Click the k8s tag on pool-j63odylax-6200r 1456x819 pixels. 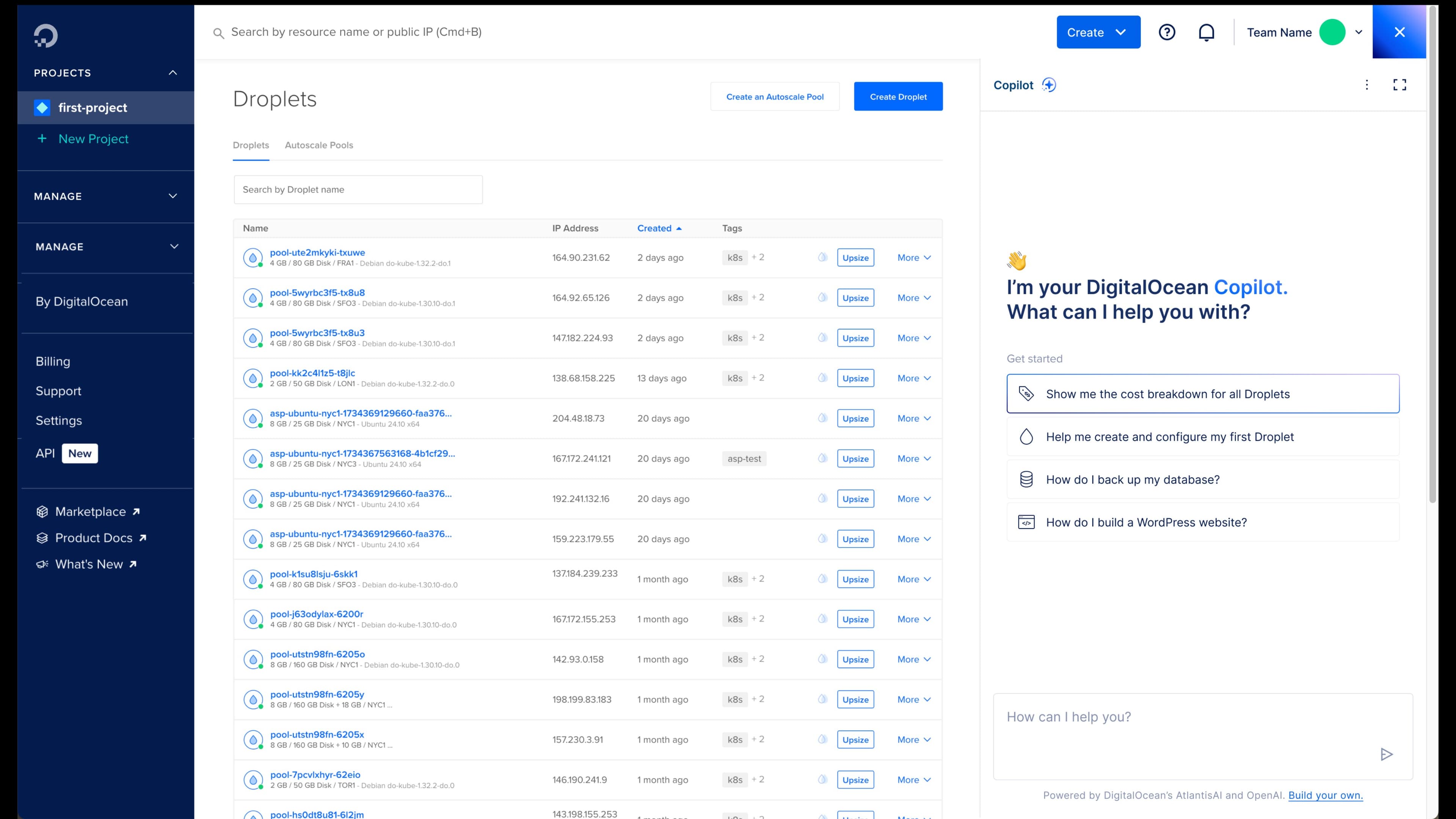pos(735,619)
